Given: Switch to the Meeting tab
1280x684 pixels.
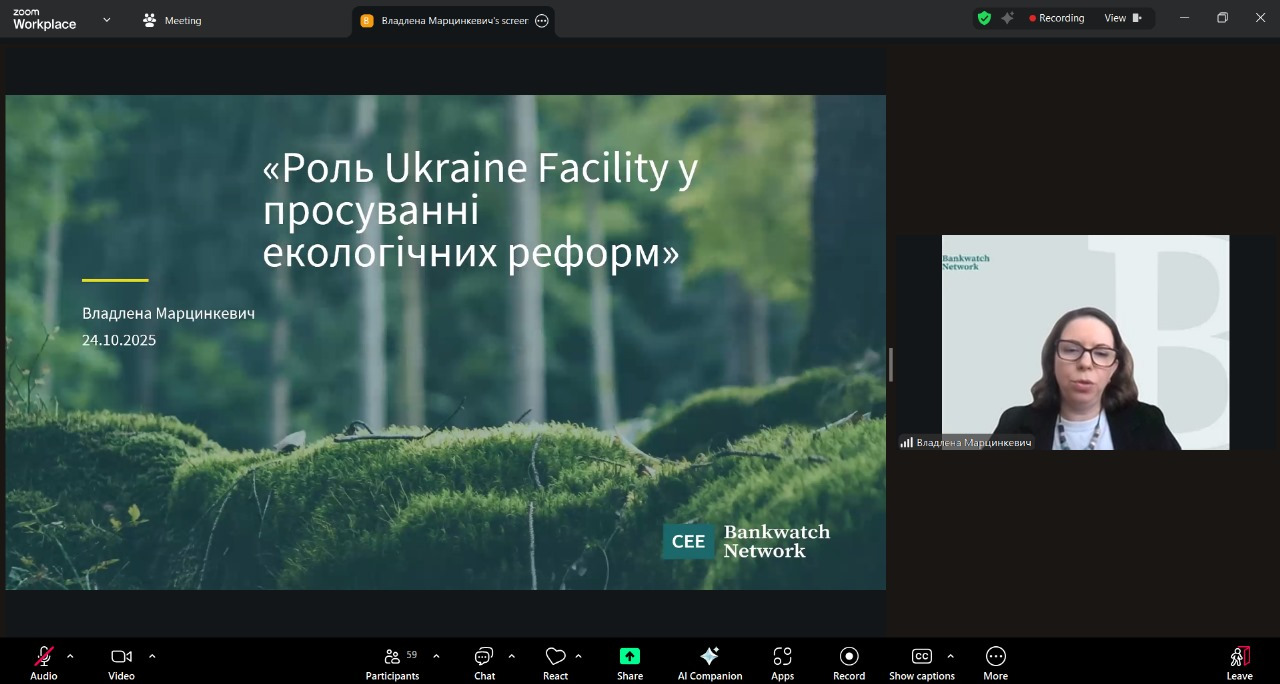Looking at the screenshot, I should click(172, 20).
